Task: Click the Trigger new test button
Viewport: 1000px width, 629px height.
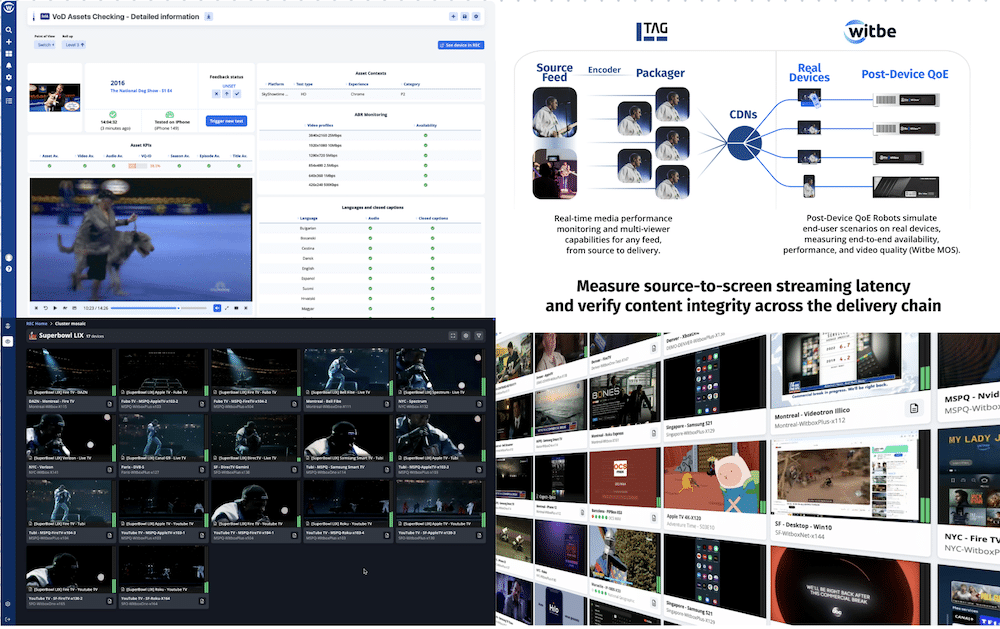Action: [226, 121]
